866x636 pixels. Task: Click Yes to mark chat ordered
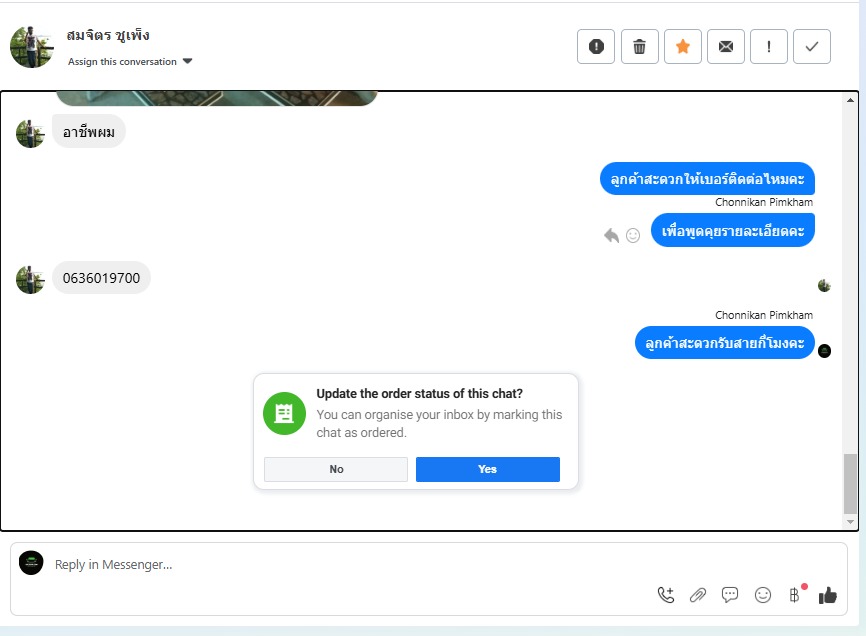click(x=488, y=469)
